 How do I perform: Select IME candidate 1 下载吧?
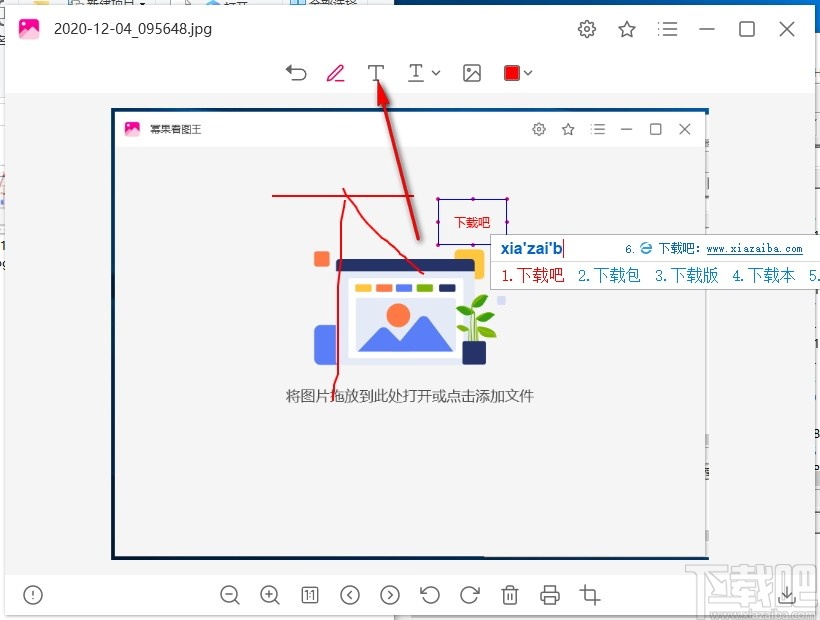tap(533, 275)
